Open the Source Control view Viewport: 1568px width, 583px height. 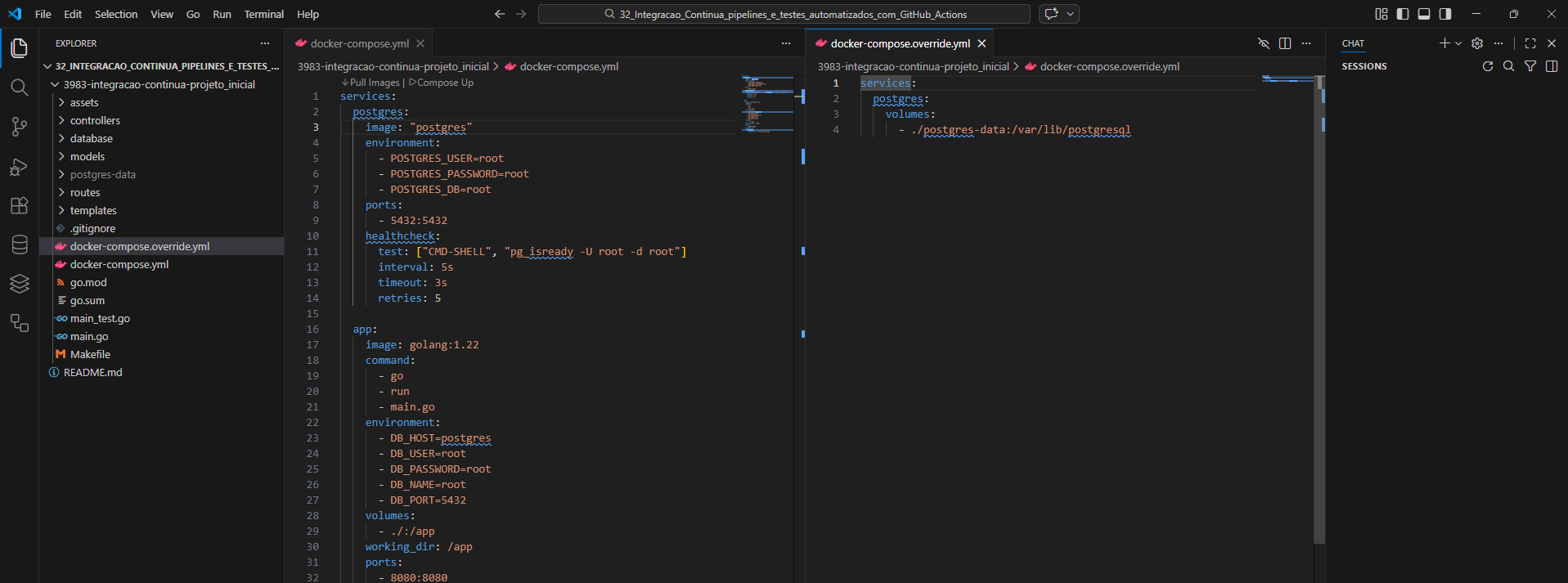(x=20, y=127)
